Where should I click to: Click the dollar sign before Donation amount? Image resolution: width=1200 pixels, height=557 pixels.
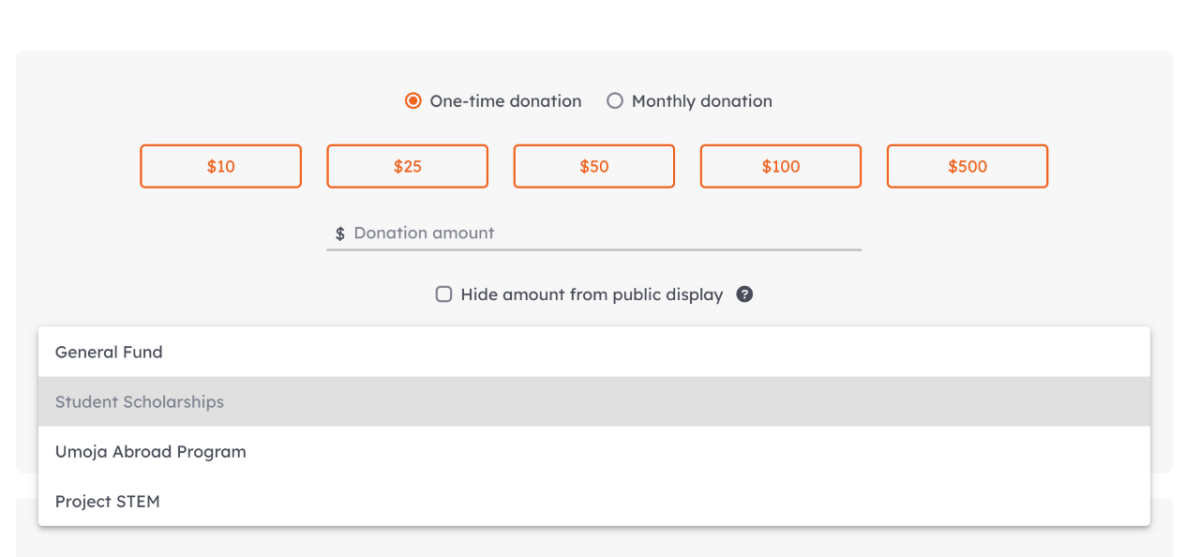pos(340,234)
